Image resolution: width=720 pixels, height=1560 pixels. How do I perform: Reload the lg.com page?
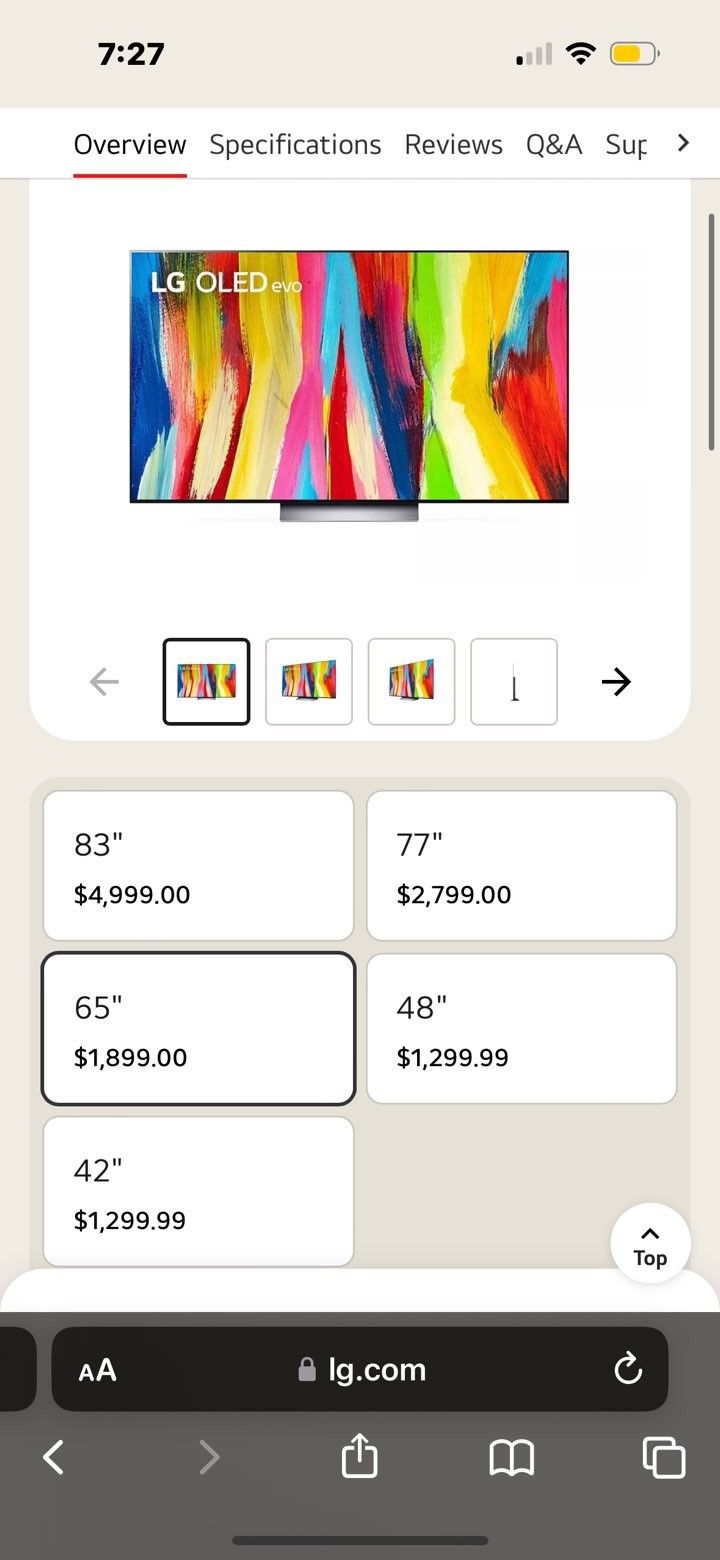pyautogui.click(x=627, y=1369)
